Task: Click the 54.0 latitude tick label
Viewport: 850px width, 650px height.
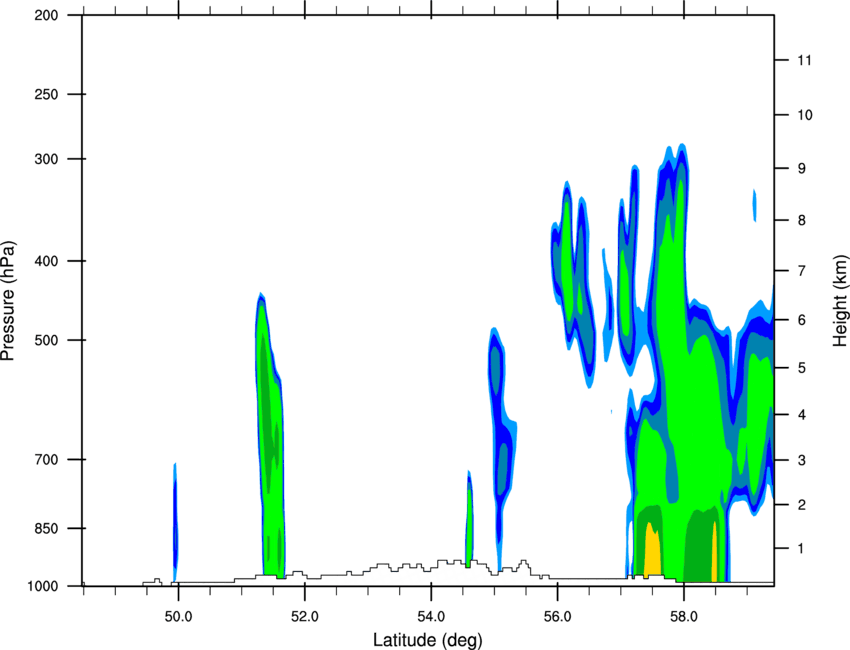Action: (x=431, y=616)
